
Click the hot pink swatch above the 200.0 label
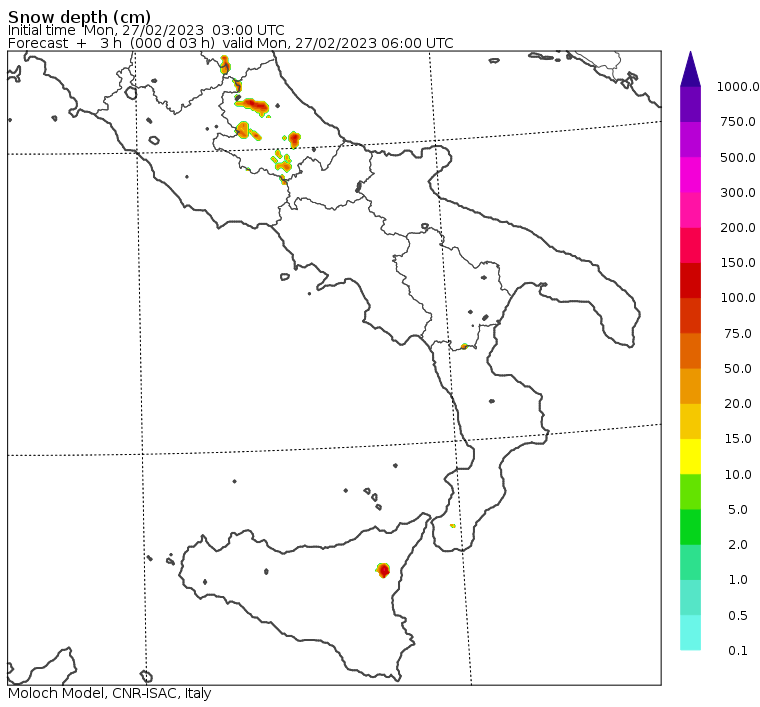(690, 210)
